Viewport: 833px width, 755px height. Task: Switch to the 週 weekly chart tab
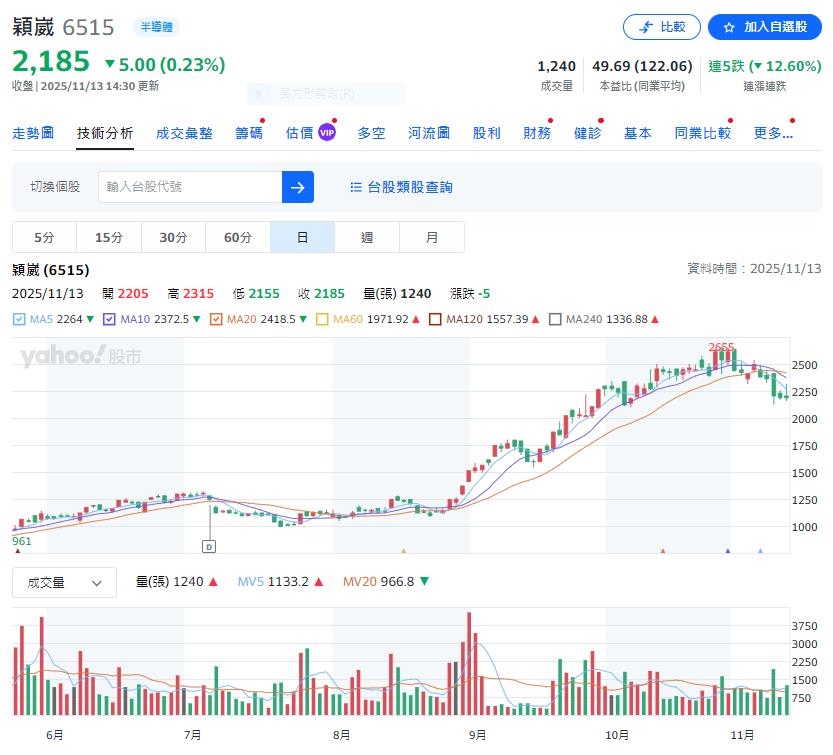click(367, 237)
